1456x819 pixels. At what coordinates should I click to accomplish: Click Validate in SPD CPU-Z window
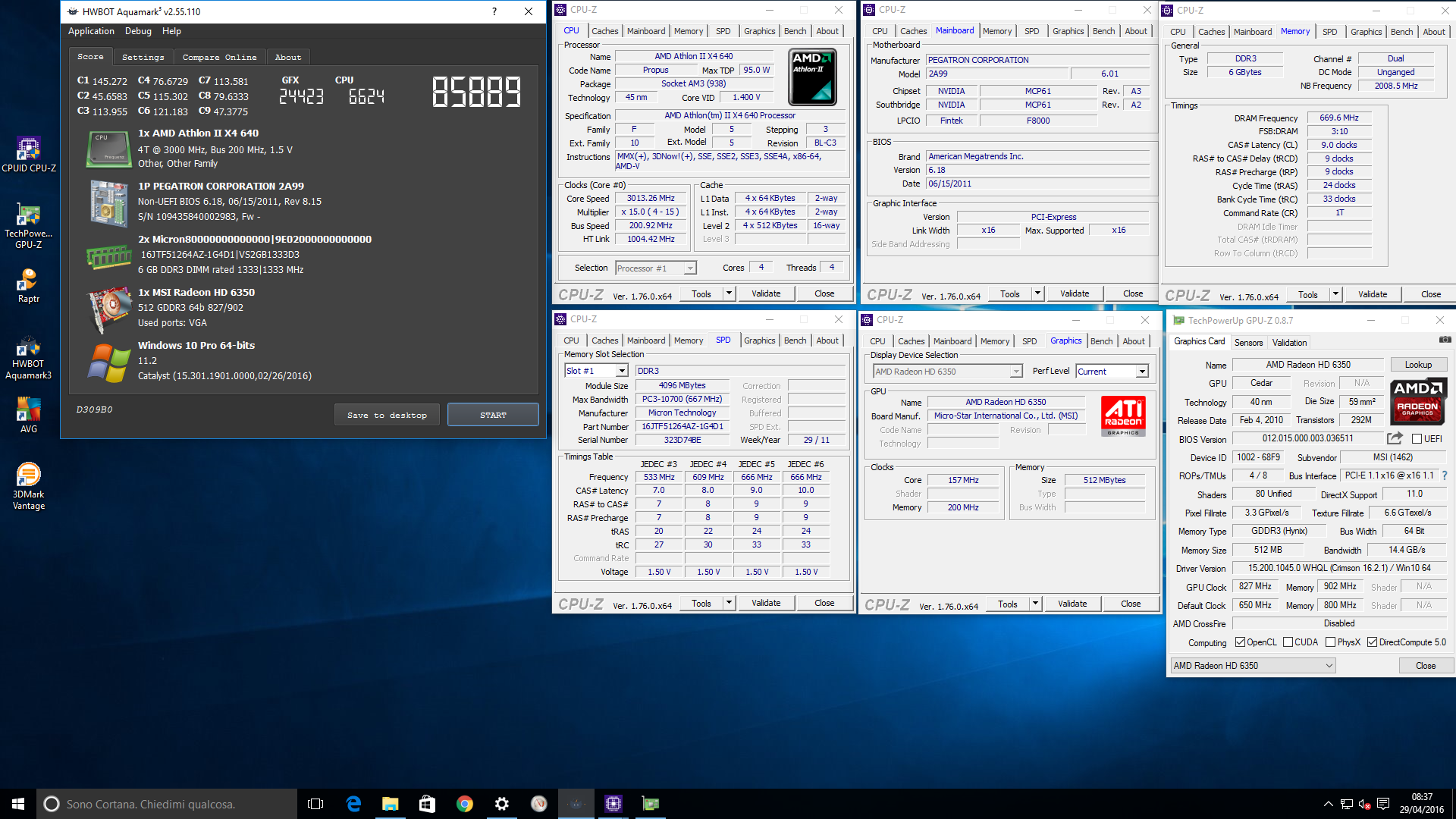[x=766, y=603]
